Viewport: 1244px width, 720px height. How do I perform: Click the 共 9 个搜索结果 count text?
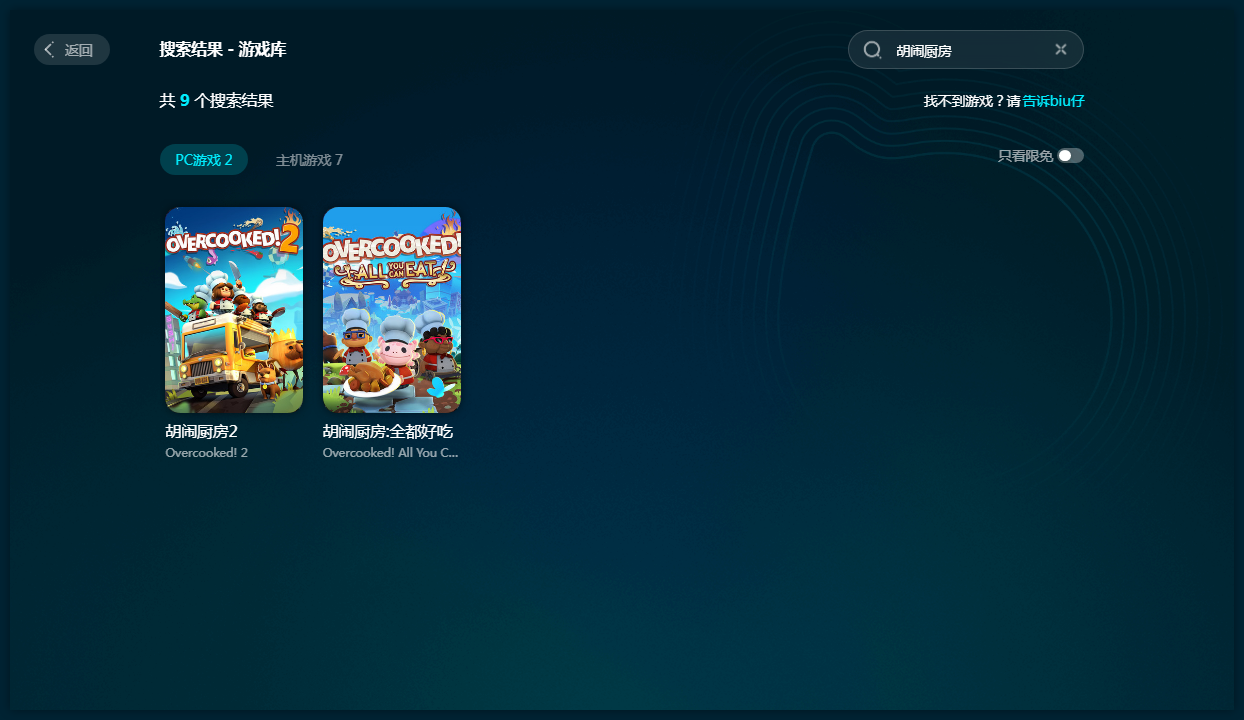216,101
